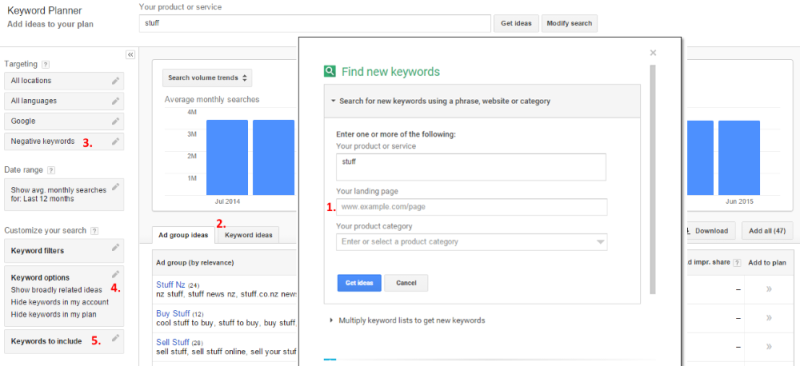
Task: Open Search volume trends dropdown
Action: point(207,78)
